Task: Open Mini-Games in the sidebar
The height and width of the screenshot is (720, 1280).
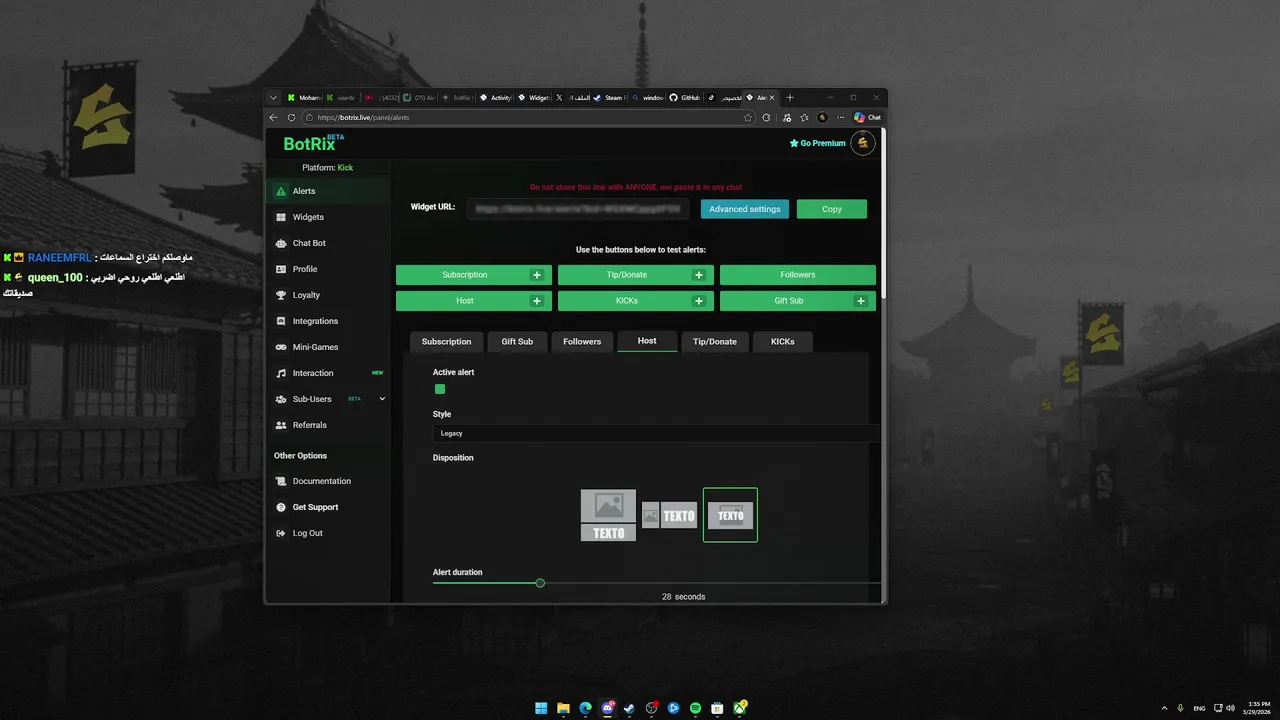Action: [x=328, y=347]
